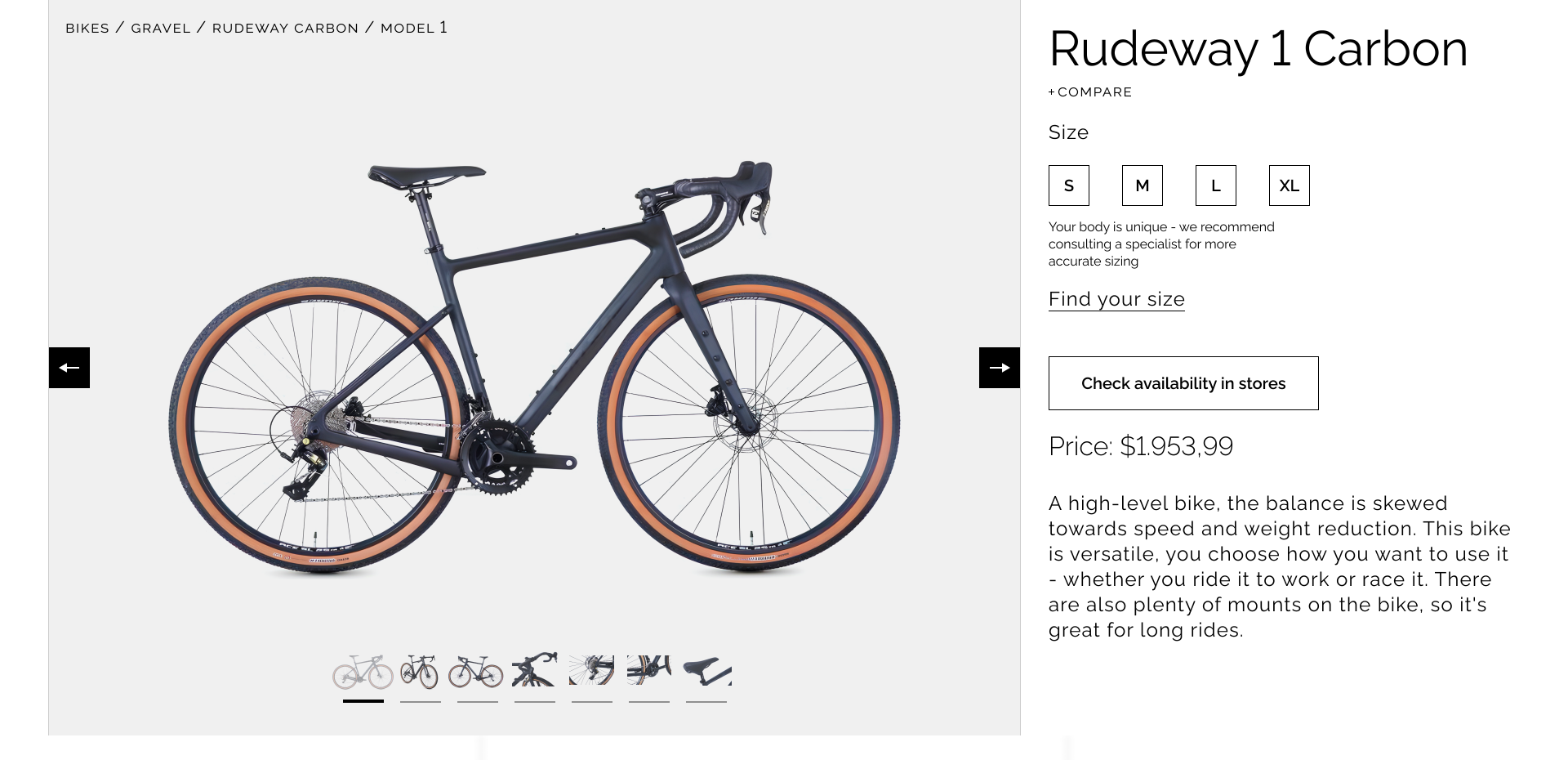
Task: Open the rear derailleur close-up thumbnail
Action: click(x=591, y=670)
